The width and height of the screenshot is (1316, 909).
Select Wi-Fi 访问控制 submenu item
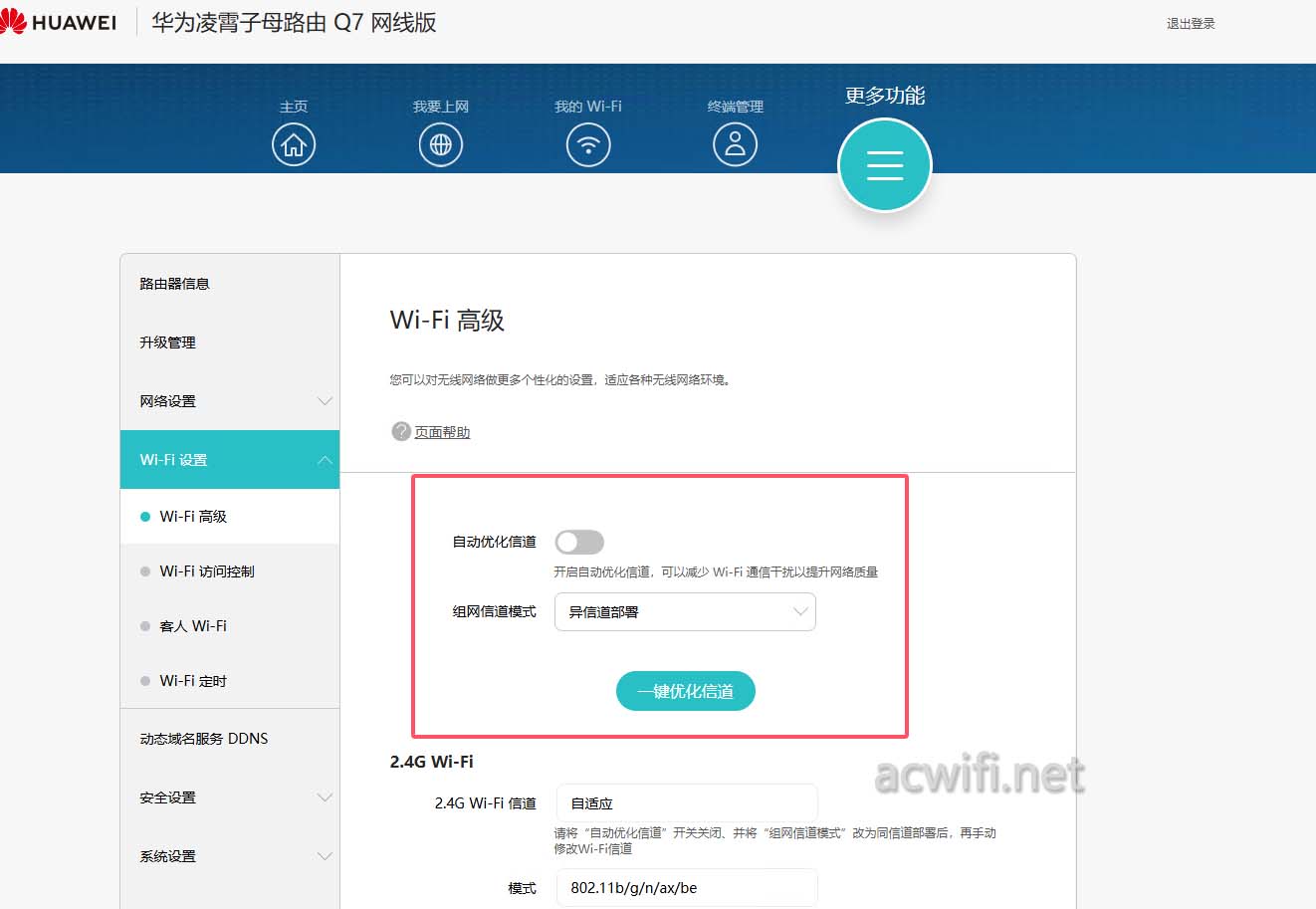pyautogui.click(x=230, y=571)
